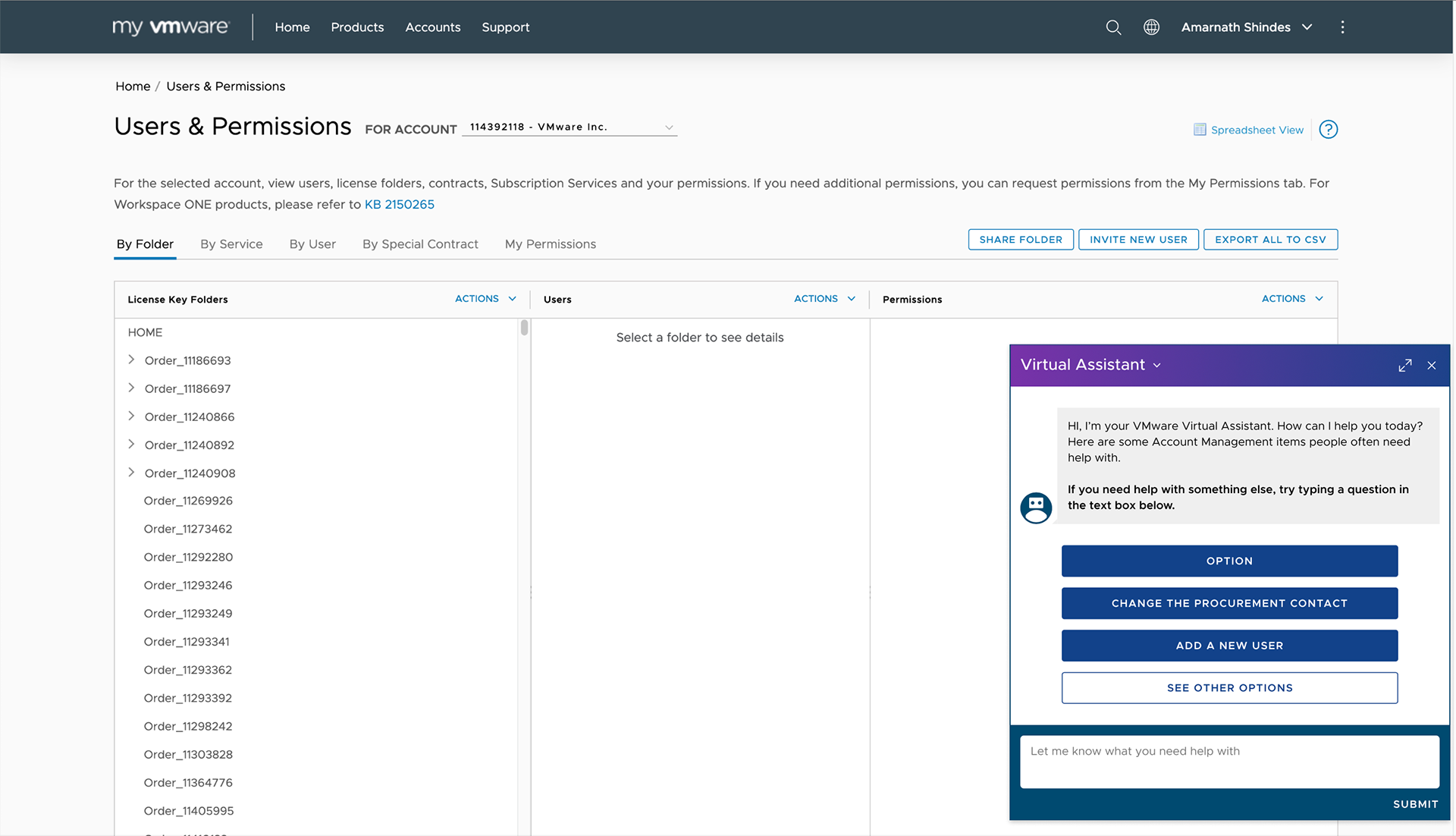Screen dimensions: 1456x836
Task: Click the My VMware logo
Action: [171, 27]
